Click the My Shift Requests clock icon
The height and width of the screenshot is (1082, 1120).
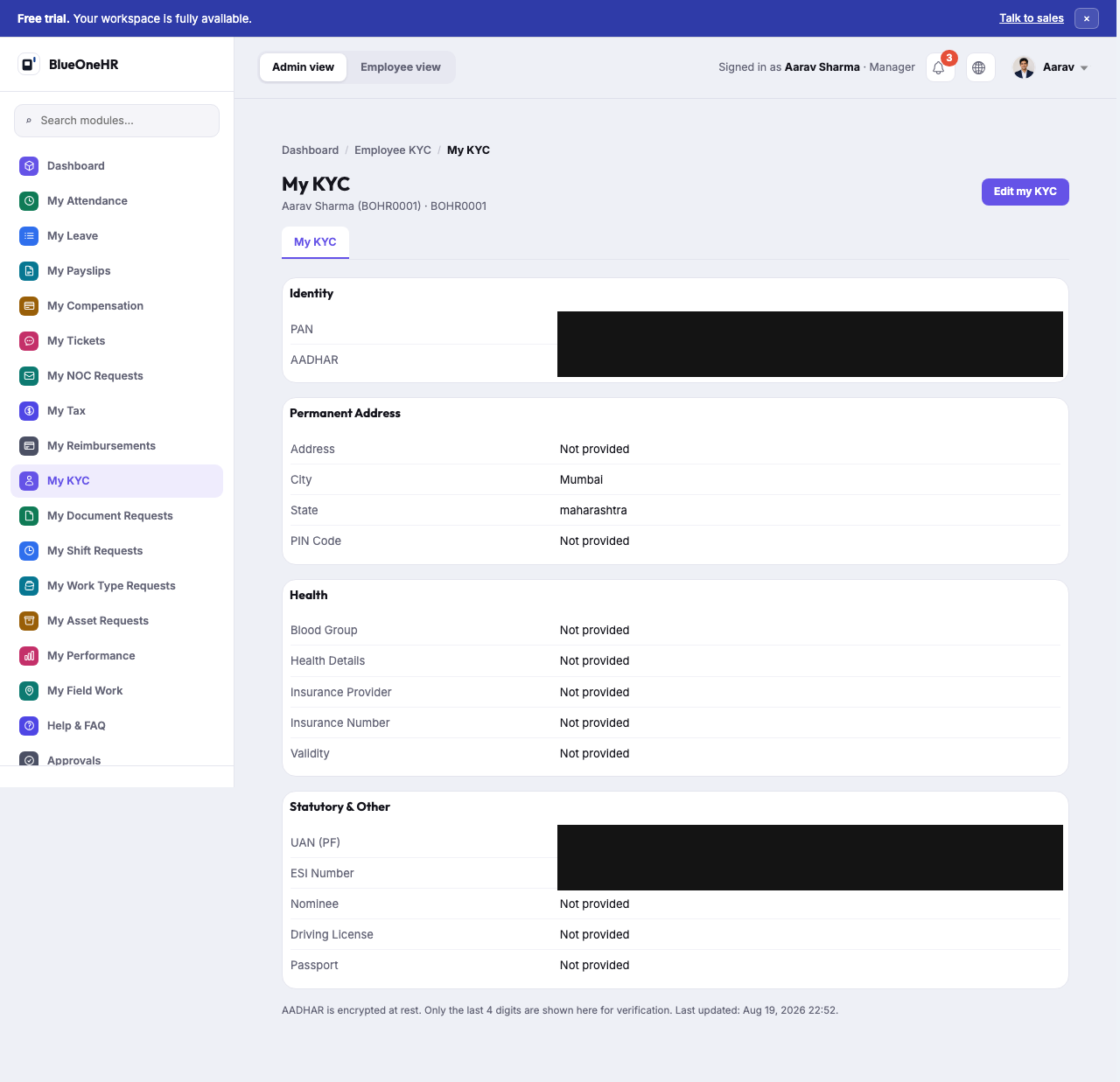29,550
